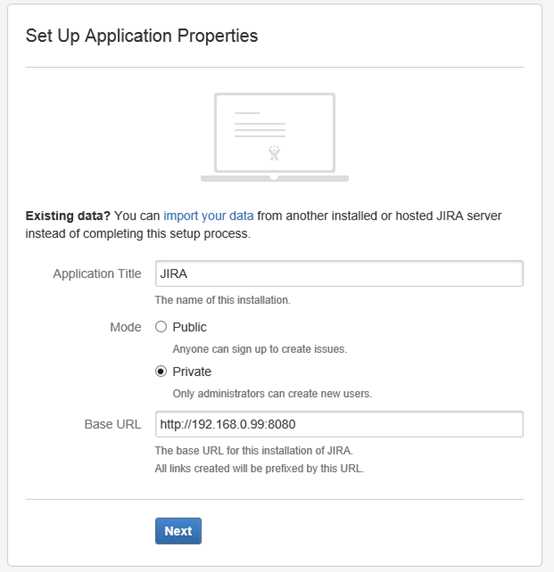Click the blue Next button
The width and height of the screenshot is (554, 572).
(178, 531)
